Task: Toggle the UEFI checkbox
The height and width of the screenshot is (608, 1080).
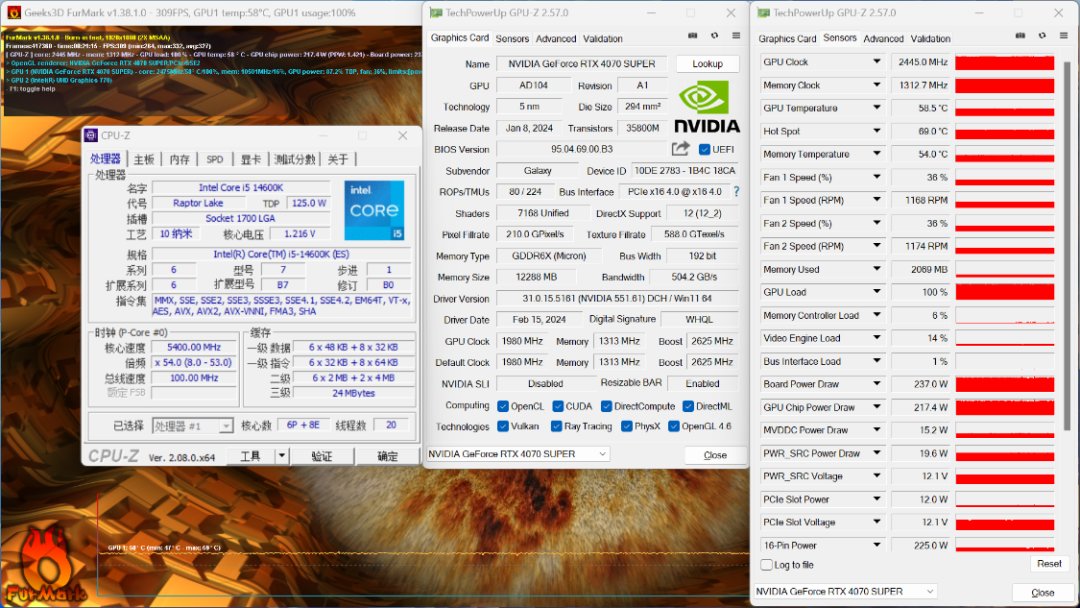Action: 704,149
